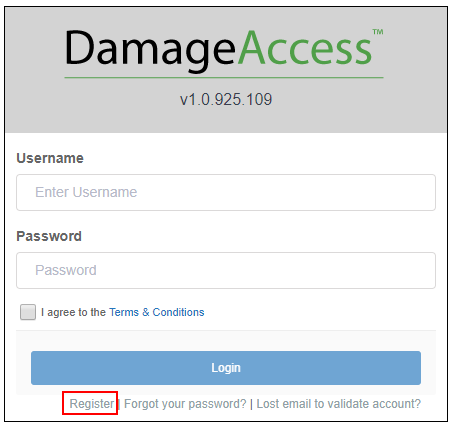454x428 pixels.
Task: Click the green underline beneath the logo
Action: tap(224, 78)
